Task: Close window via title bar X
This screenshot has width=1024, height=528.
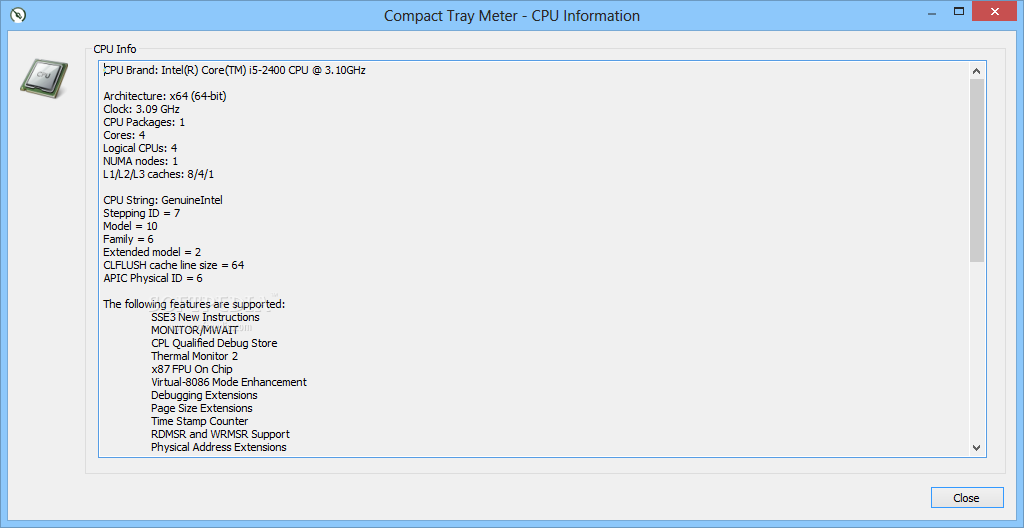Action: click(x=995, y=11)
